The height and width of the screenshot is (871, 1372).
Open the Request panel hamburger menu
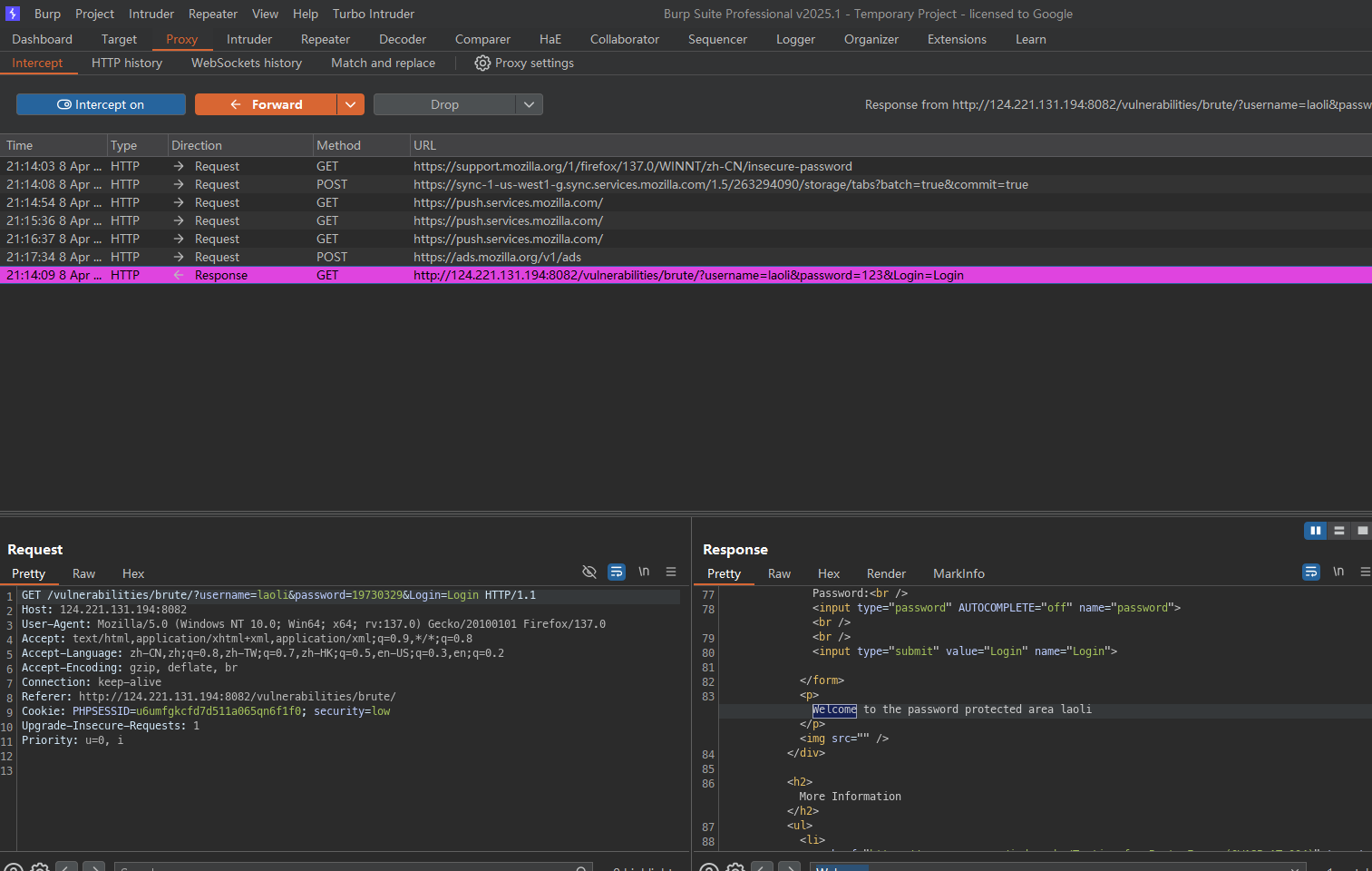pyautogui.click(x=671, y=572)
